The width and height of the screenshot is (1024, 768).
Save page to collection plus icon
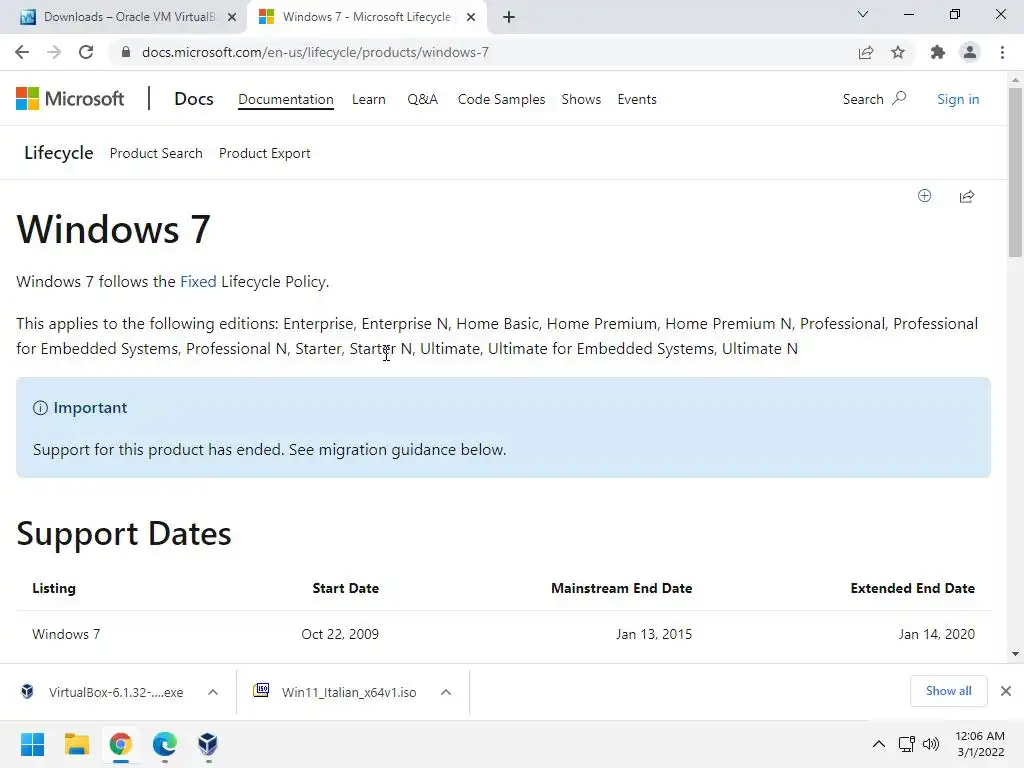pos(924,196)
